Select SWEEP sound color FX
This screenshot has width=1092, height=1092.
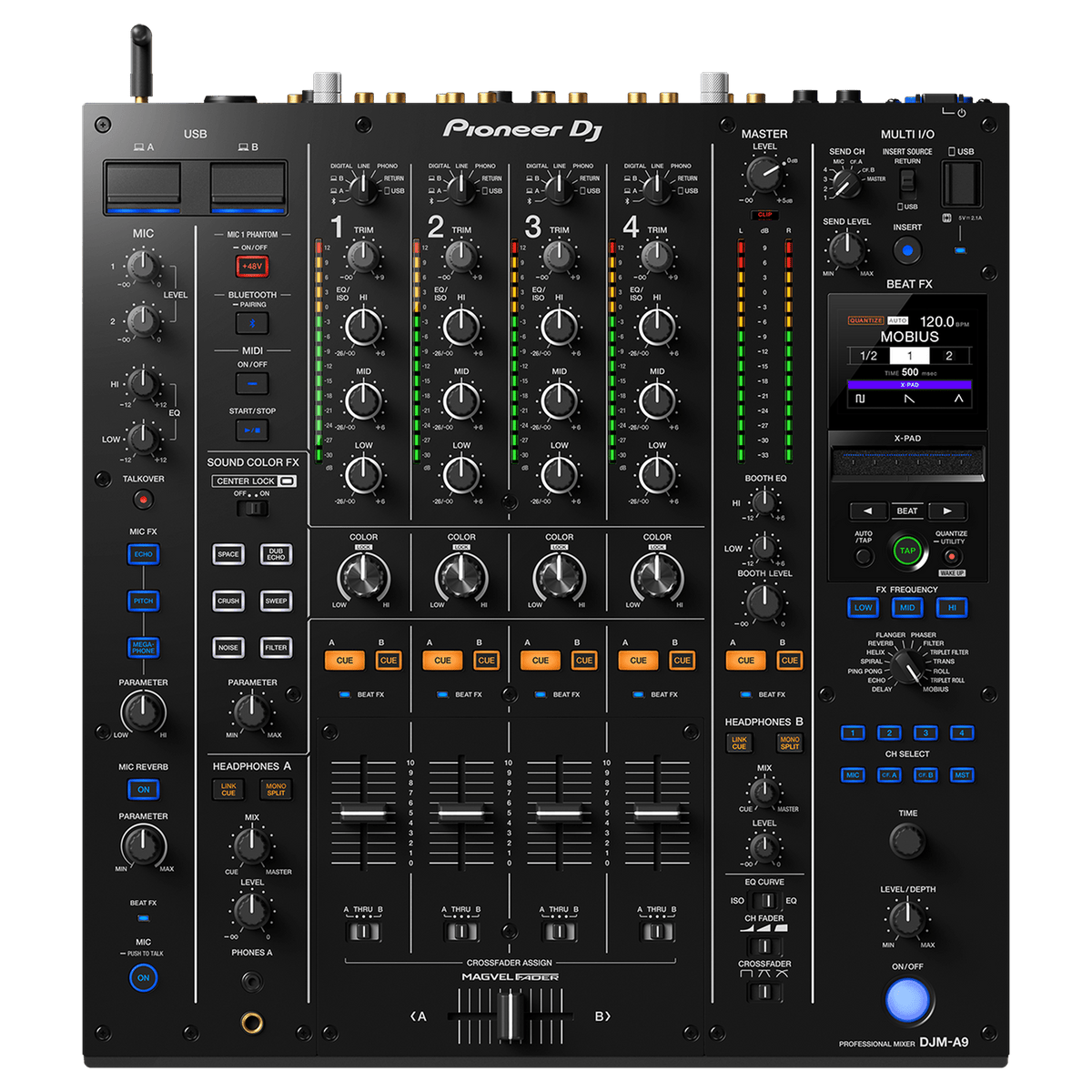(x=276, y=602)
